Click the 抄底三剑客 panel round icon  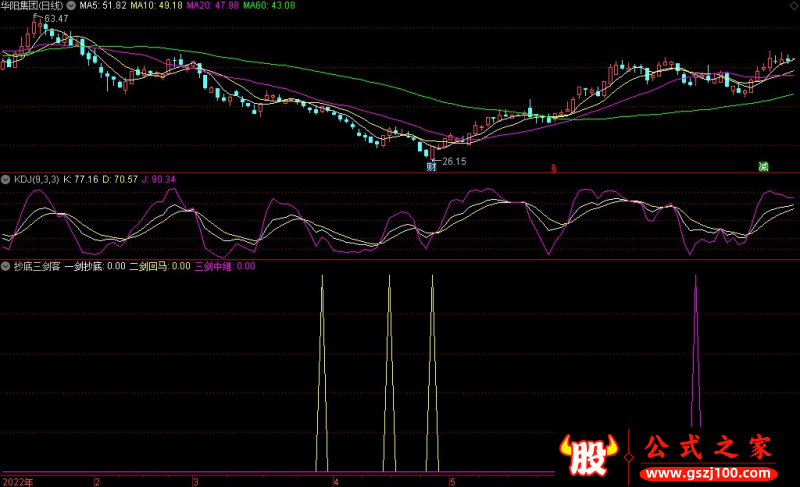pyautogui.click(x=5, y=266)
